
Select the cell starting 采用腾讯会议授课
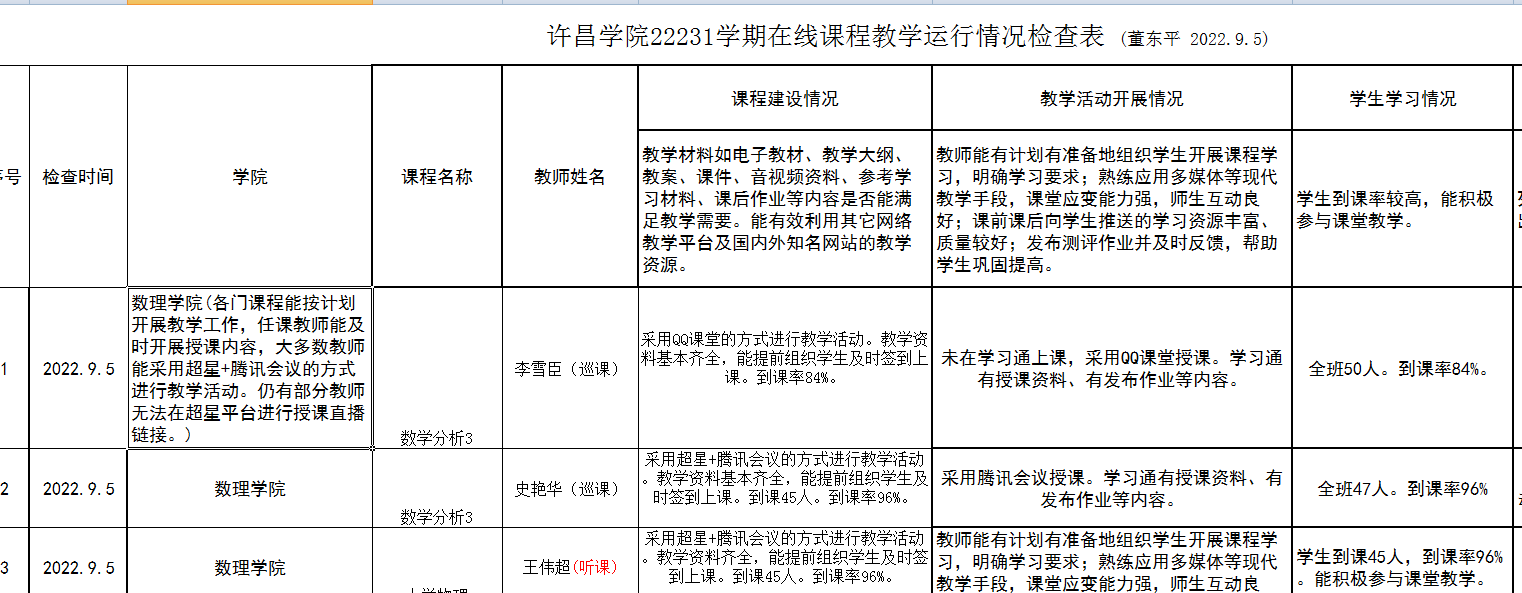coord(1111,489)
